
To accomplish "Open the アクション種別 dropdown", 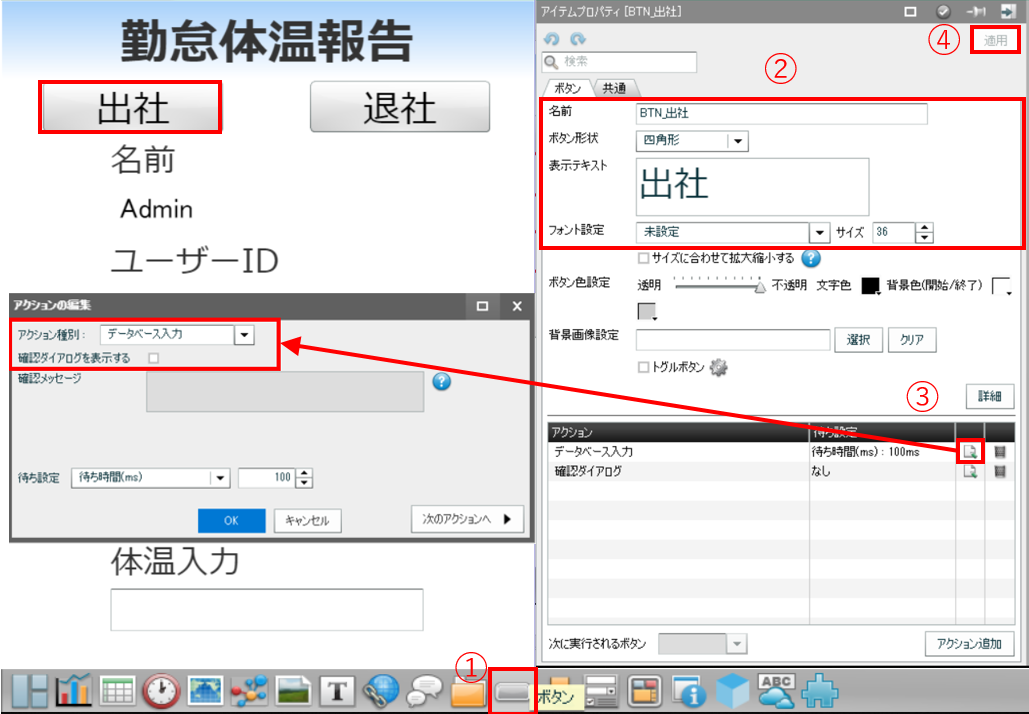I will coord(244,335).
